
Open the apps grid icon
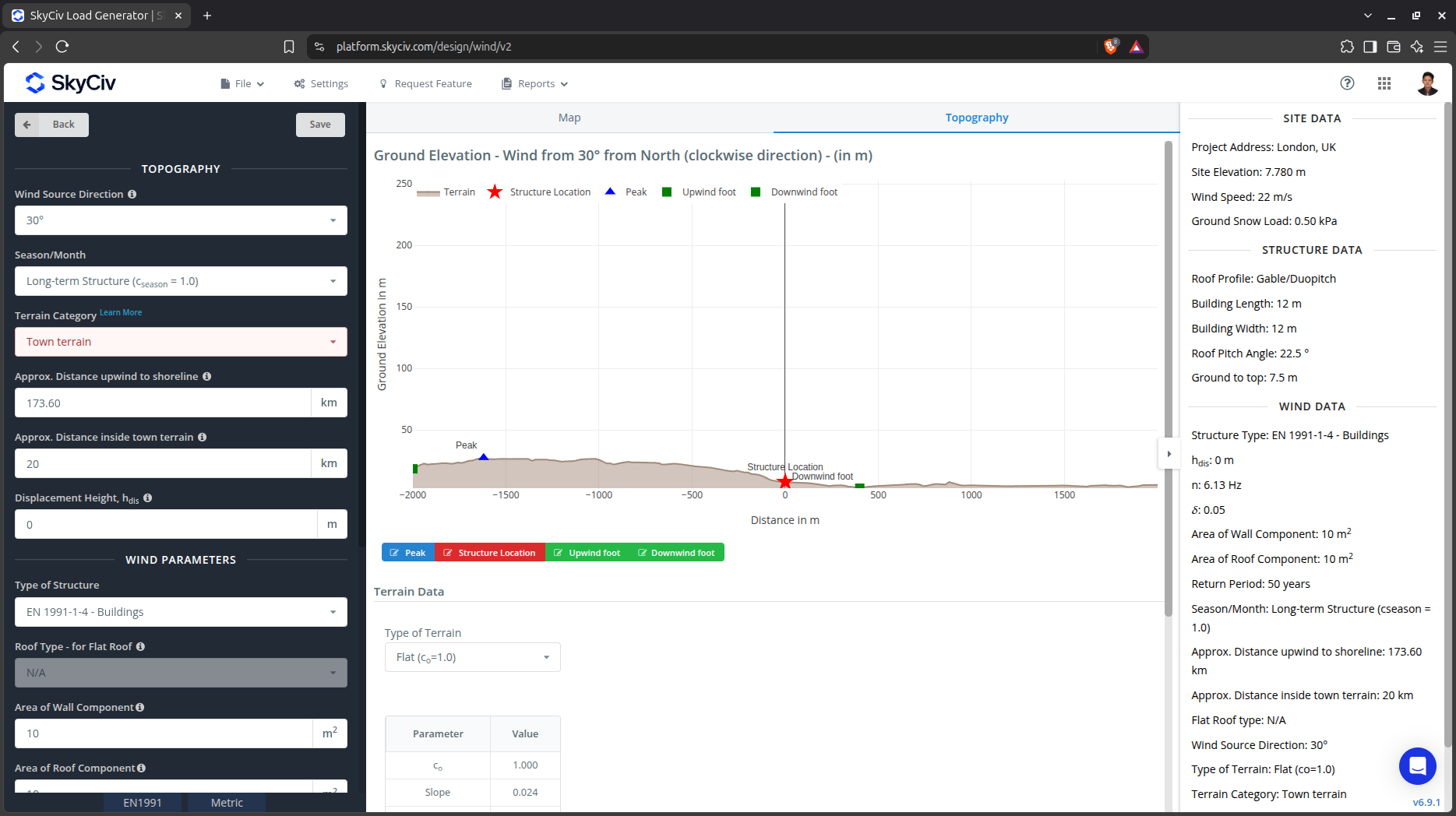[x=1384, y=83]
